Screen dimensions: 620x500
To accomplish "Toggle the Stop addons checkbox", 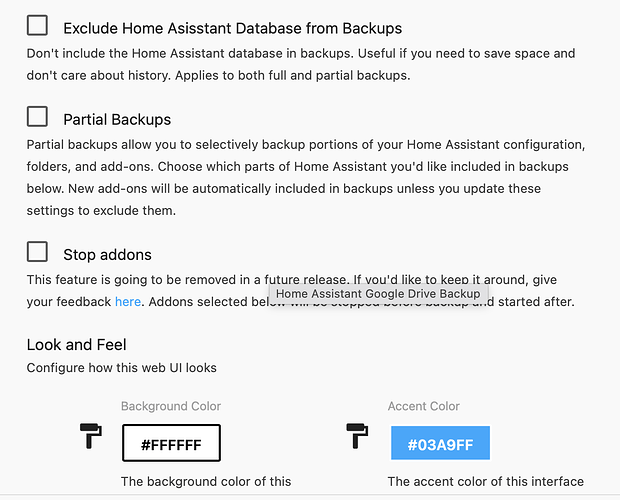I will pos(37,251).
